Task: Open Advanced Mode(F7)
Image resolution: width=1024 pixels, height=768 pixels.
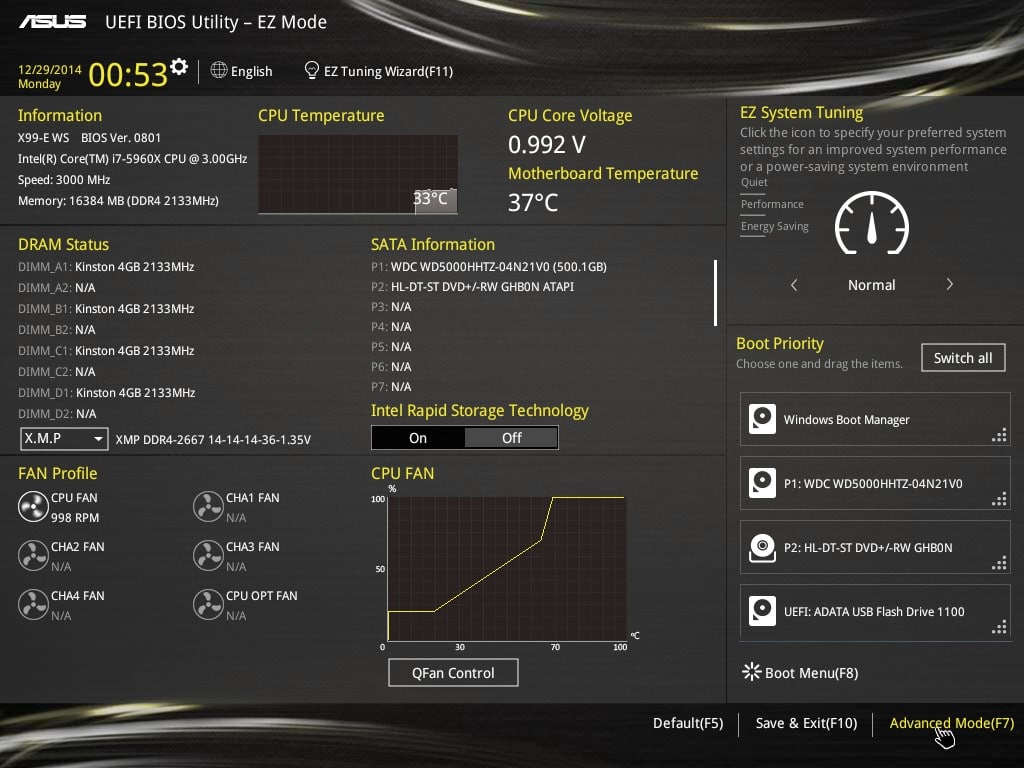Action: point(952,723)
